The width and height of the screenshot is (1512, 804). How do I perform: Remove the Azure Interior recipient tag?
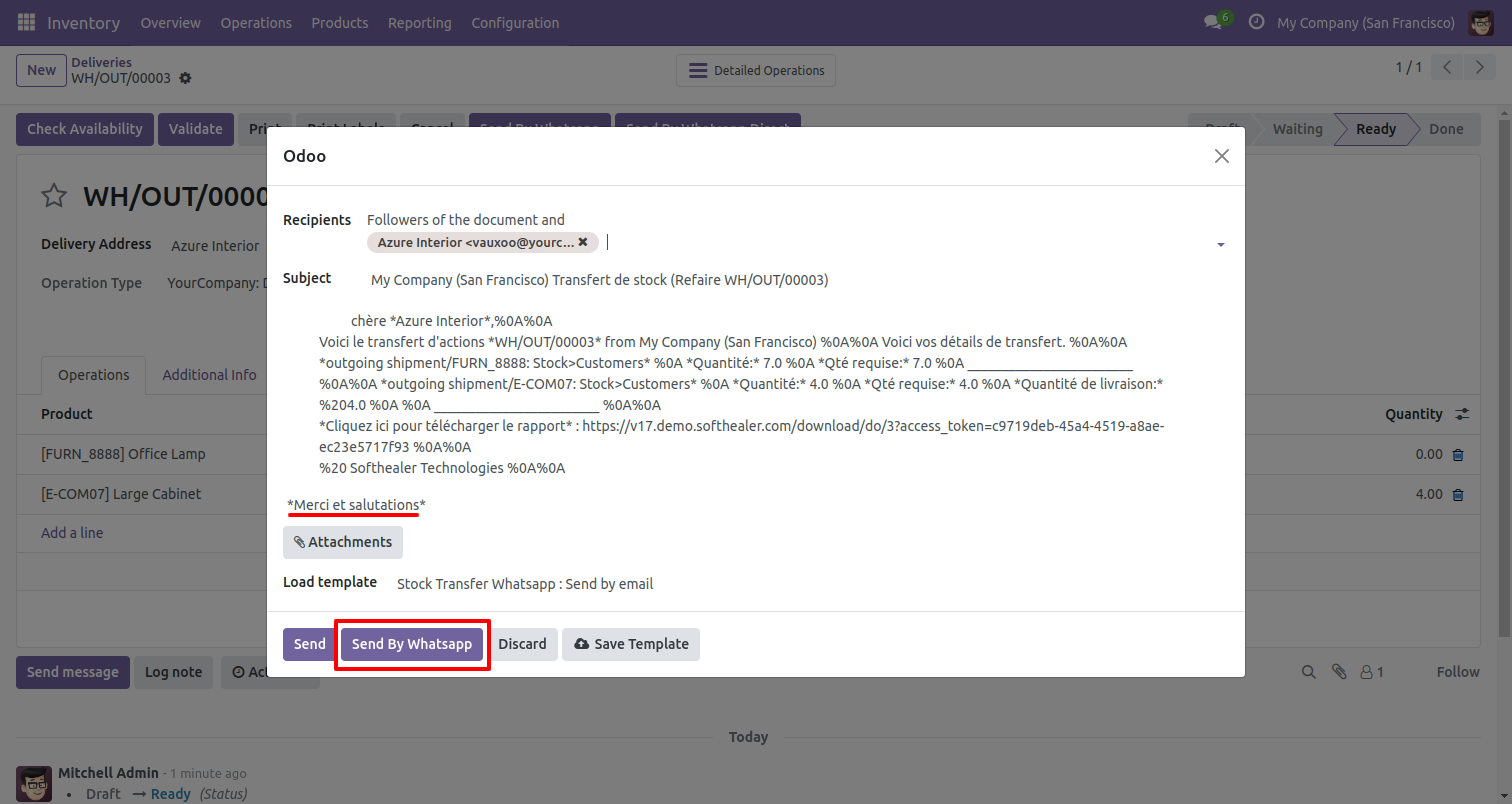coord(583,242)
